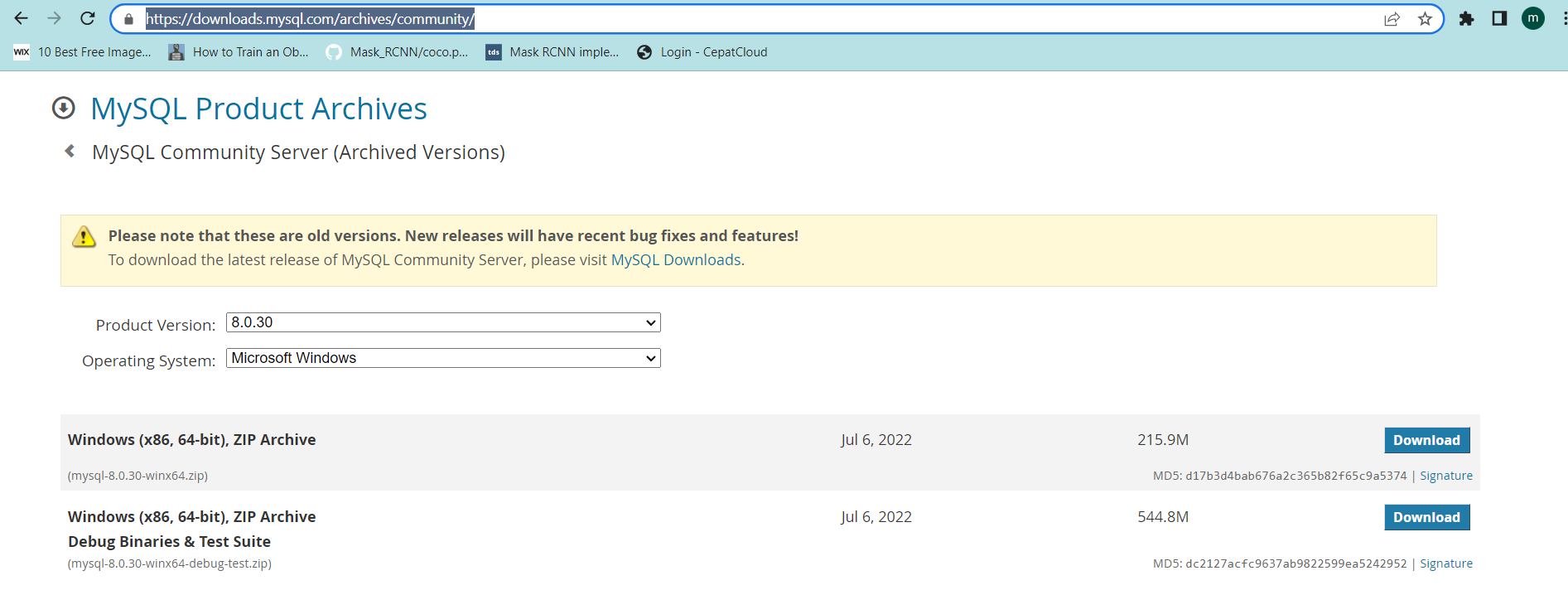Download the mysql-8.0.30-winx64.zip archive

click(x=1426, y=440)
